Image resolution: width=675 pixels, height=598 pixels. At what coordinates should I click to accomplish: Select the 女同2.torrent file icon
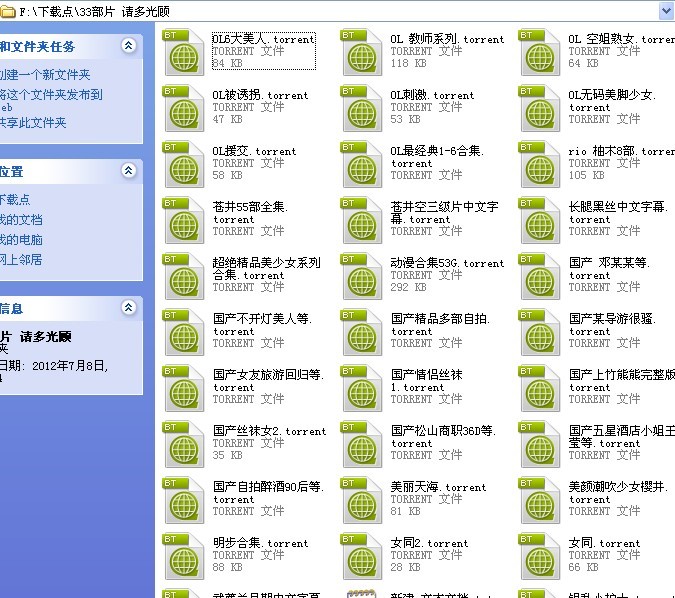click(x=362, y=556)
